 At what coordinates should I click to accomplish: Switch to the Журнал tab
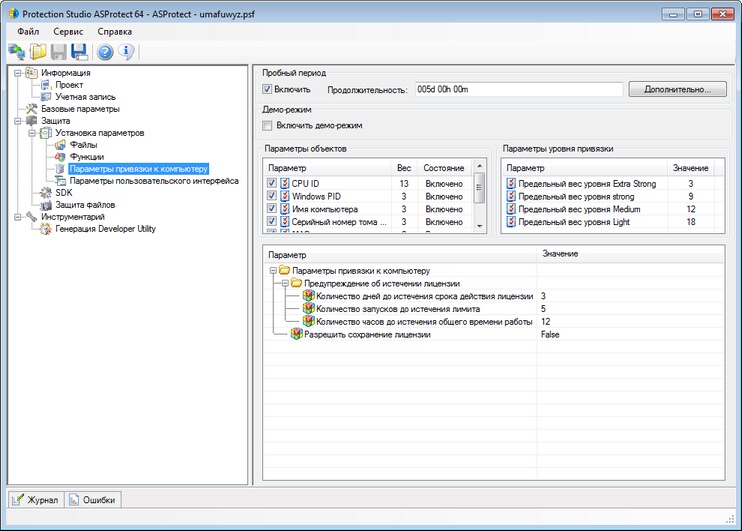36,500
